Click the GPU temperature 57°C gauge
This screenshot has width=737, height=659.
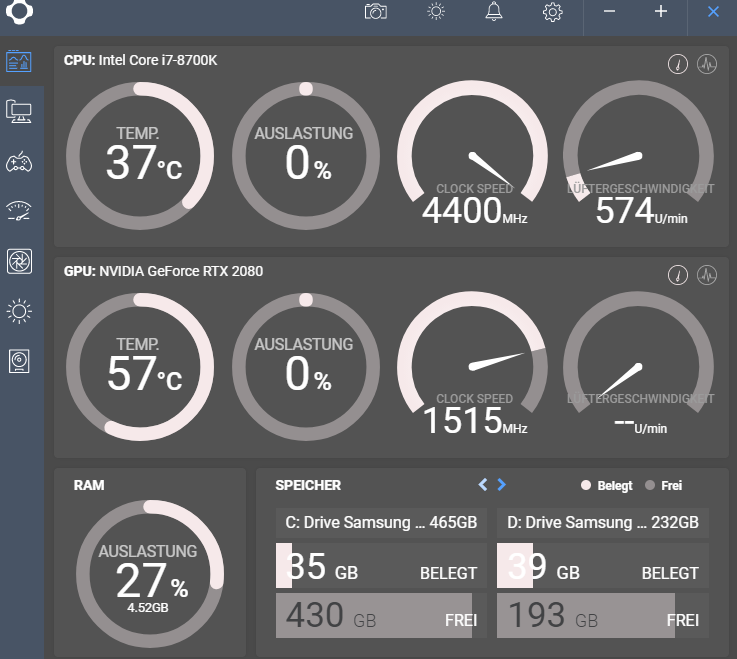[140, 367]
